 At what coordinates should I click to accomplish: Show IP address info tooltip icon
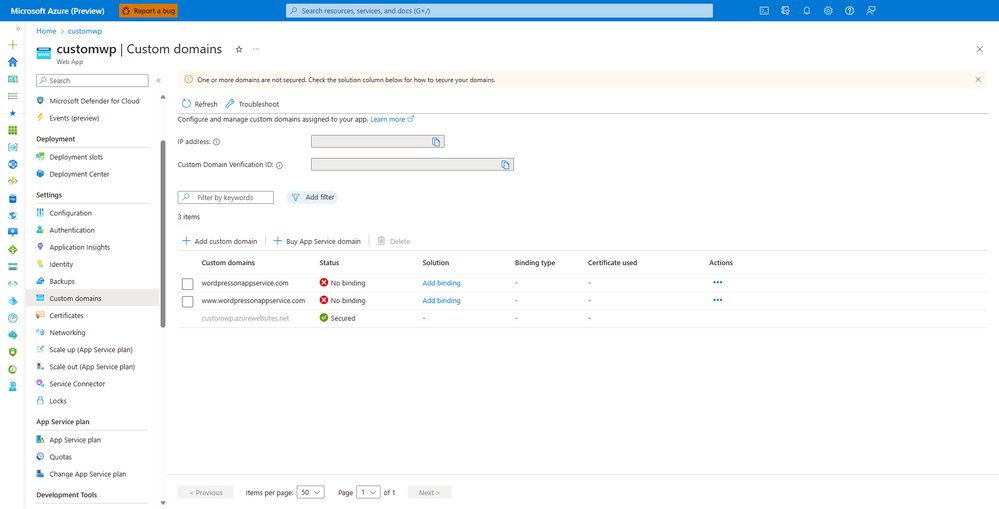[217, 142]
